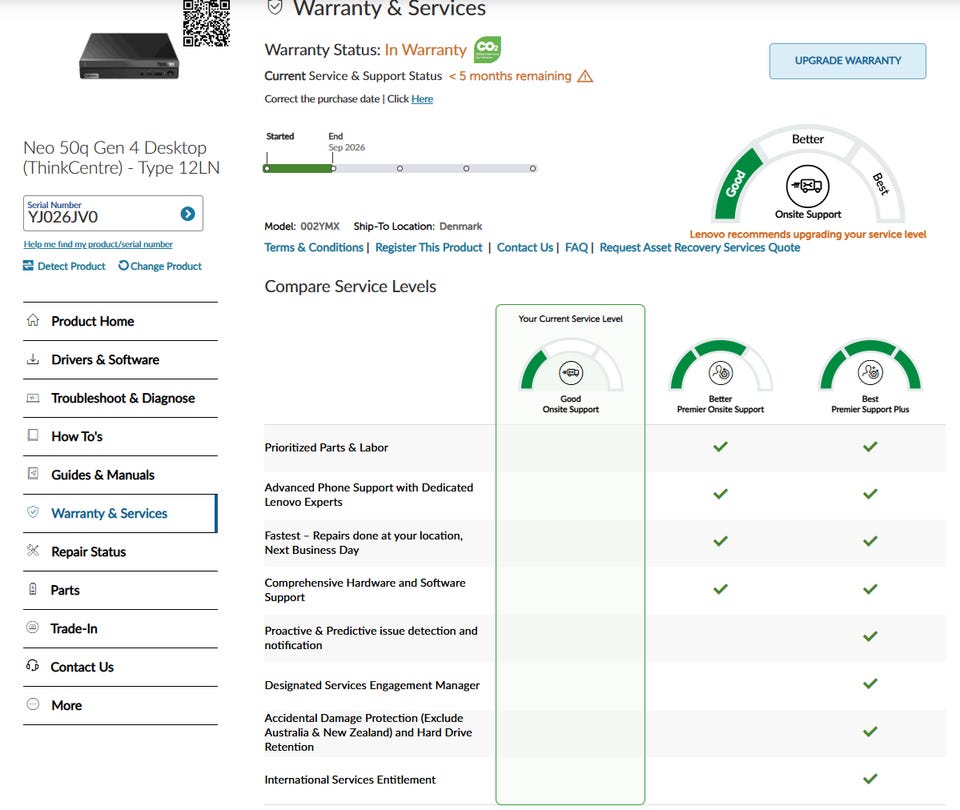Select Warranty & Services menu item
960x810 pixels.
(x=120, y=514)
